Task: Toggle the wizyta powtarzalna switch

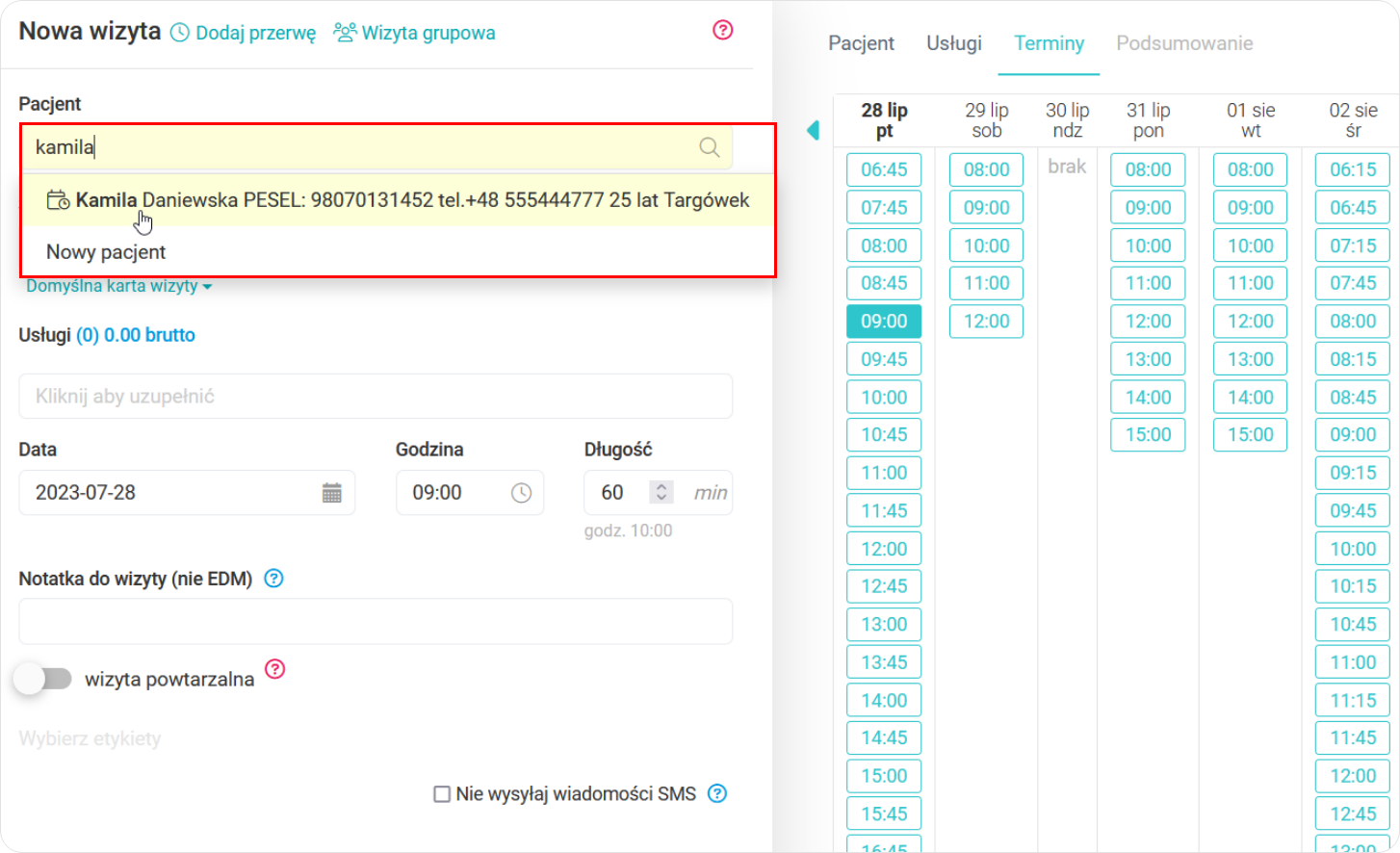Action: [x=43, y=679]
